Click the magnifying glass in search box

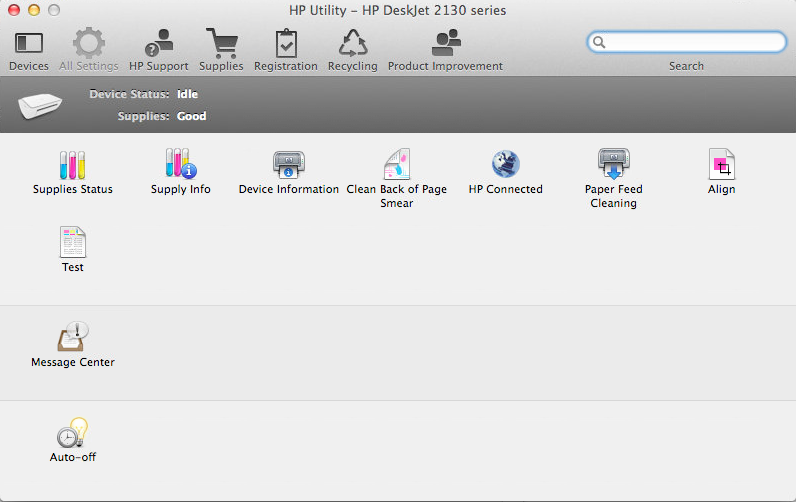(x=599, y=42)
